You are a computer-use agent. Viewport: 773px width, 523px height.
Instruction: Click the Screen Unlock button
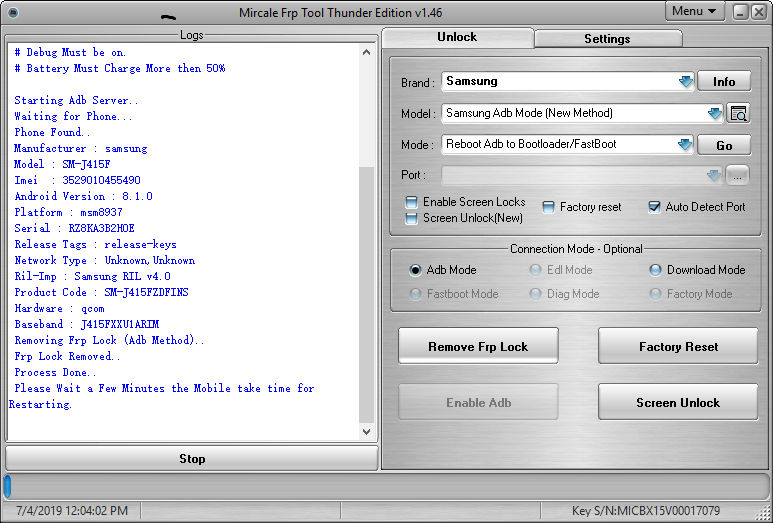pos(678,402)
